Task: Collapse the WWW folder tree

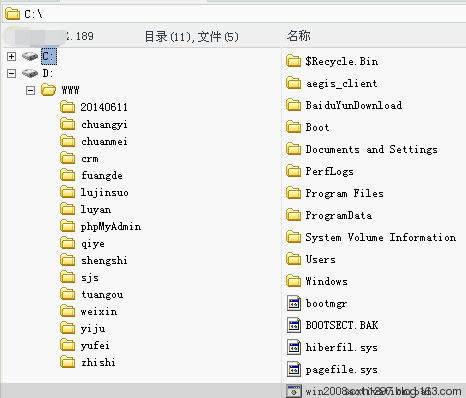Action: coord(30,90)
